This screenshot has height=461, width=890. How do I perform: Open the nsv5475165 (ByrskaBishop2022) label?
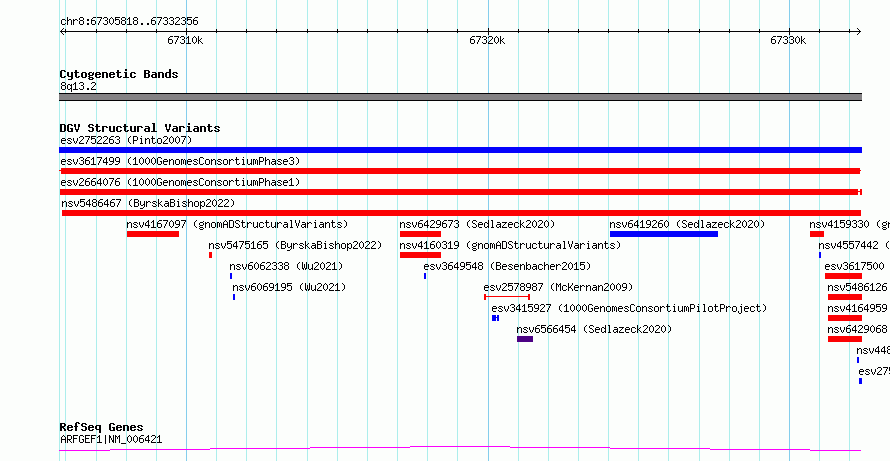(295, 245)
